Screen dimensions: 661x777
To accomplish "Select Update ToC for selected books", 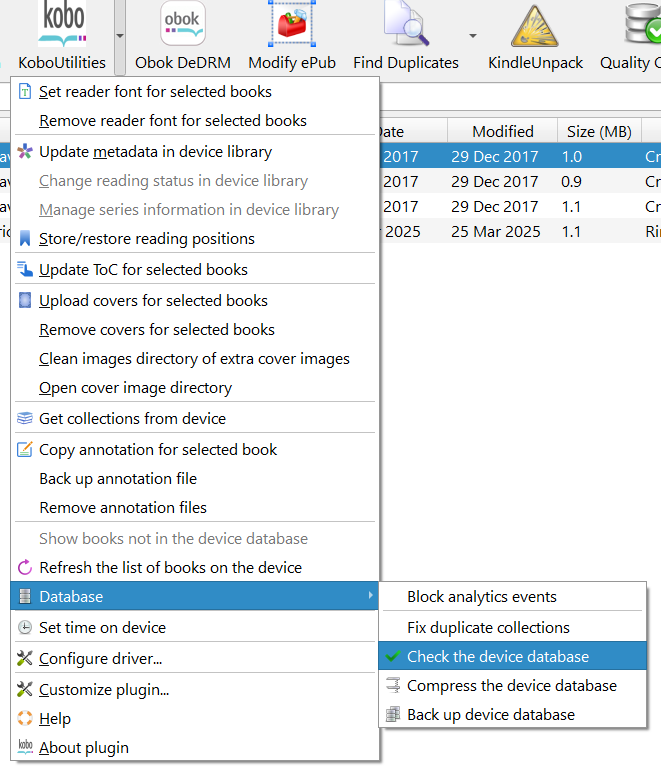I will click(195, 270).
